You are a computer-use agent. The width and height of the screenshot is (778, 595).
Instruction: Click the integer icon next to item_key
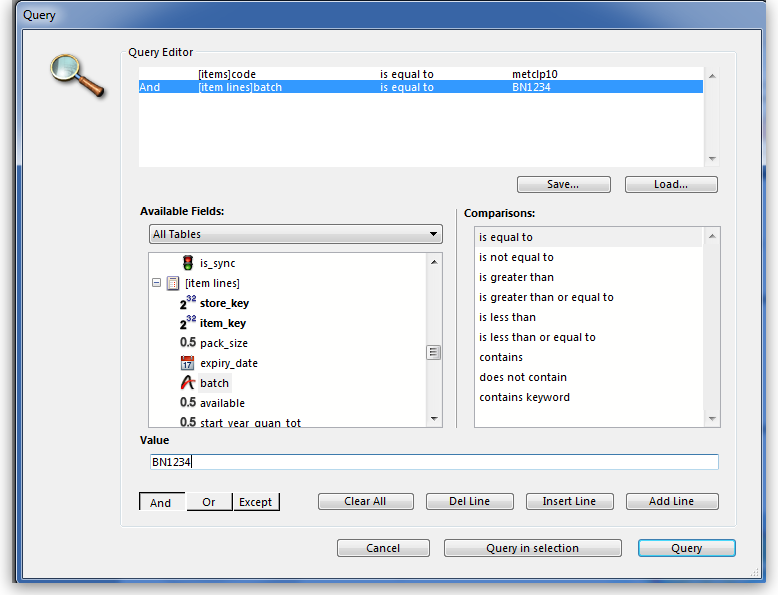[x=187, y=323]
